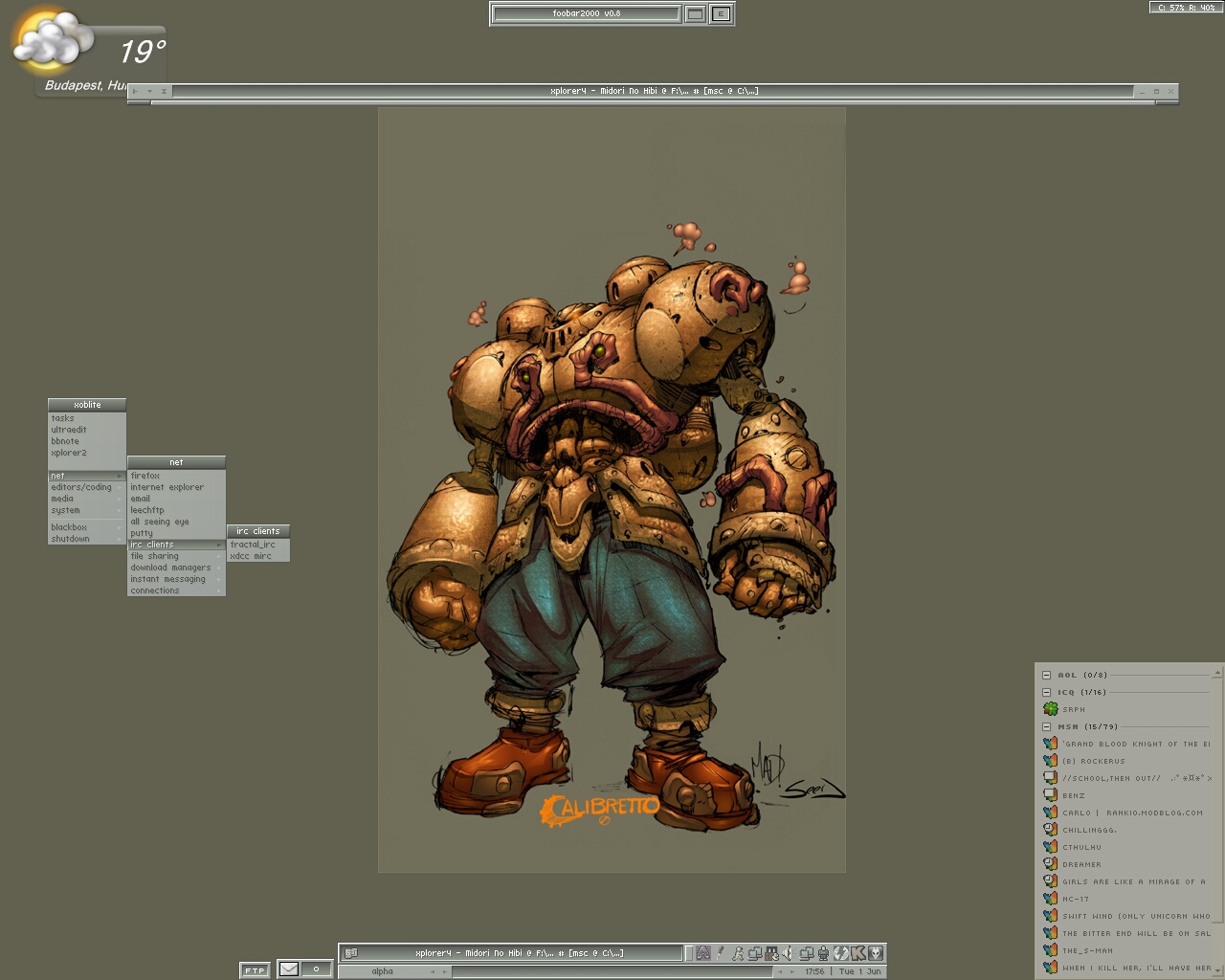Open shutdown submenu in xoblite menu
Viewport: 1225px width, 980px height.
pyautogui.click(x=87, y=539)
